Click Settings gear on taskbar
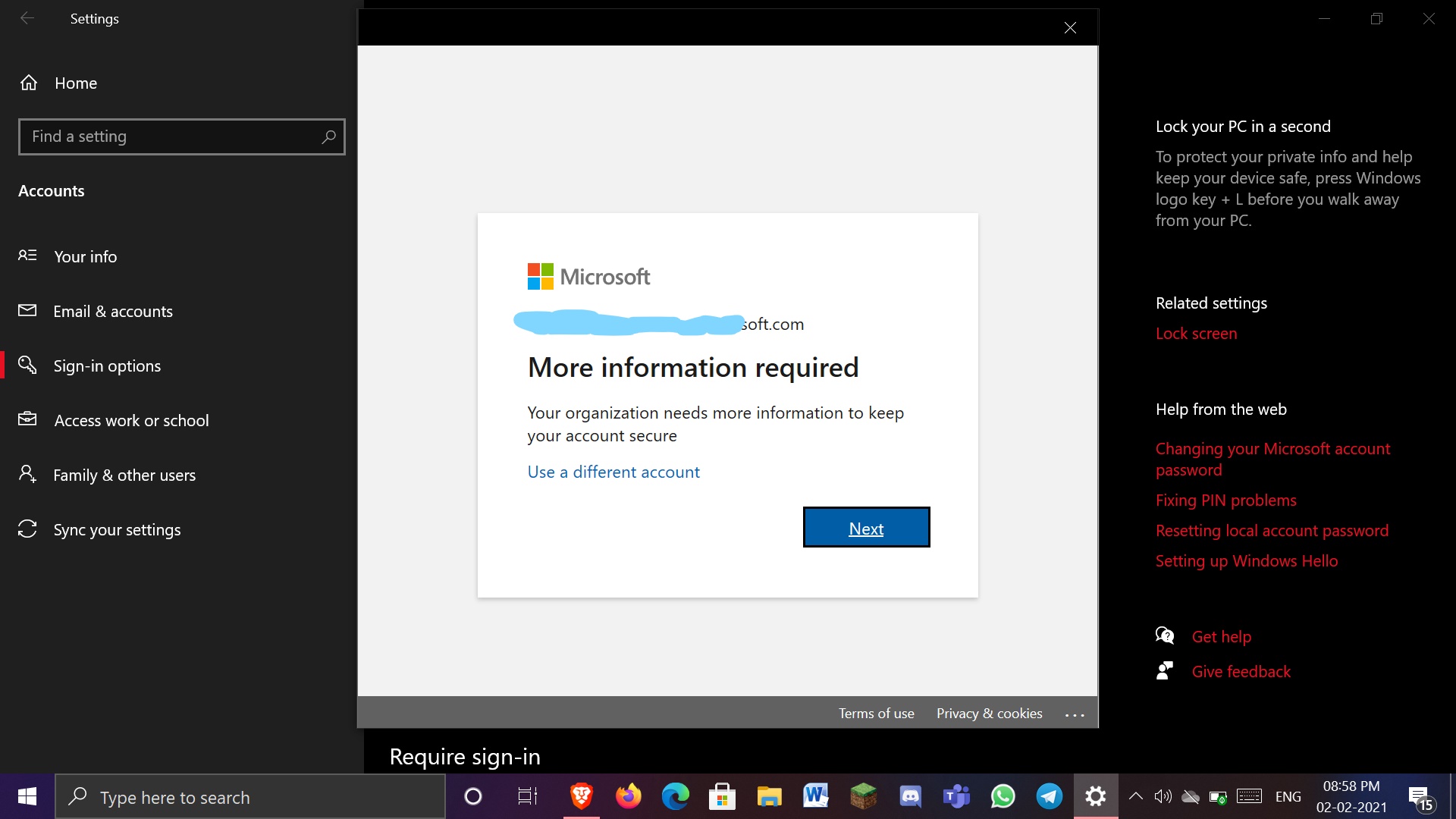The height and width of the screenshot is (819, 1456). (x=1096, y=796)
